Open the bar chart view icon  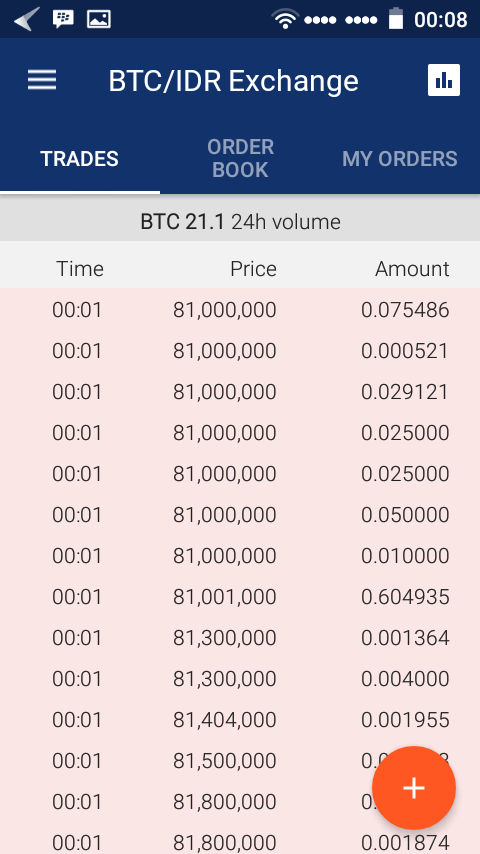444,80
